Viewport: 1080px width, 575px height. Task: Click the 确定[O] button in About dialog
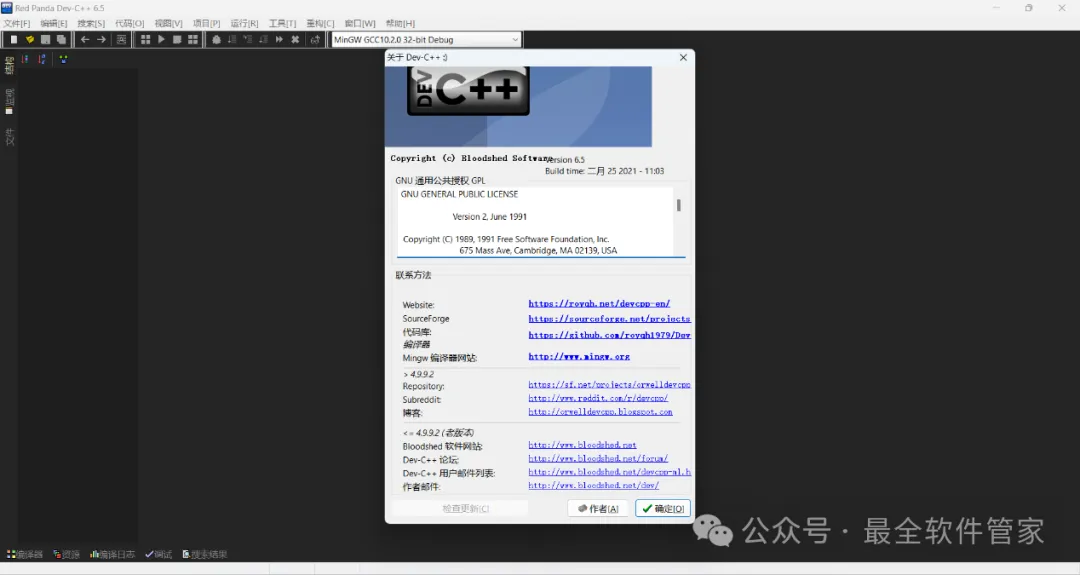click(x=663, y=508)
